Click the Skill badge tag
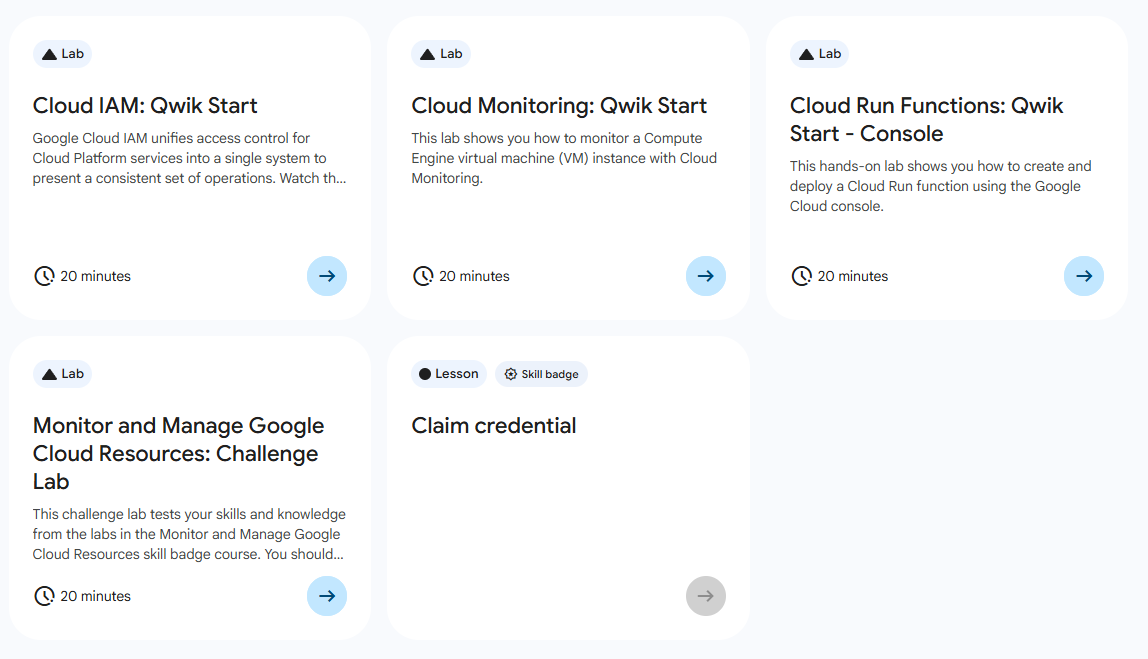 (542, 374)
